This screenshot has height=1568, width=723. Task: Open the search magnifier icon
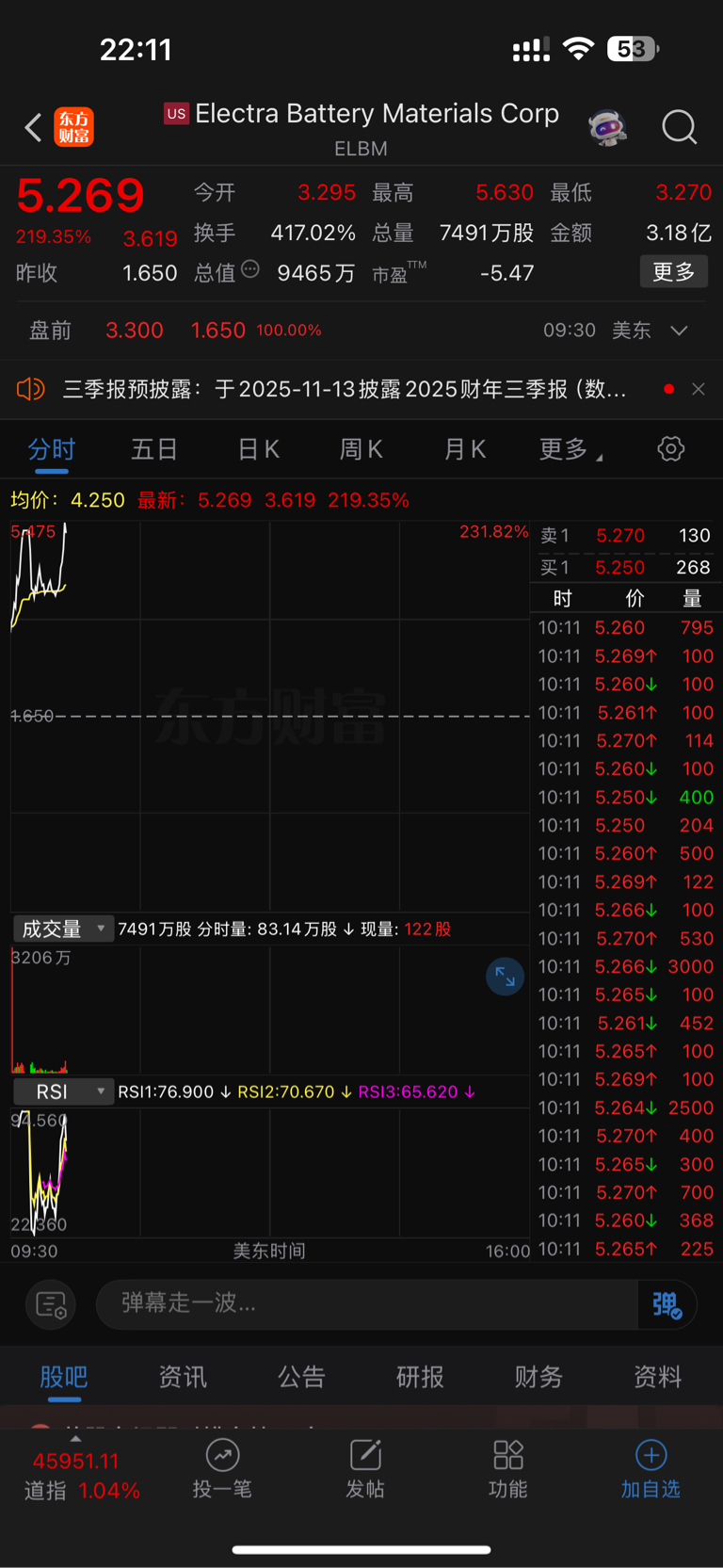coord(679,127)
